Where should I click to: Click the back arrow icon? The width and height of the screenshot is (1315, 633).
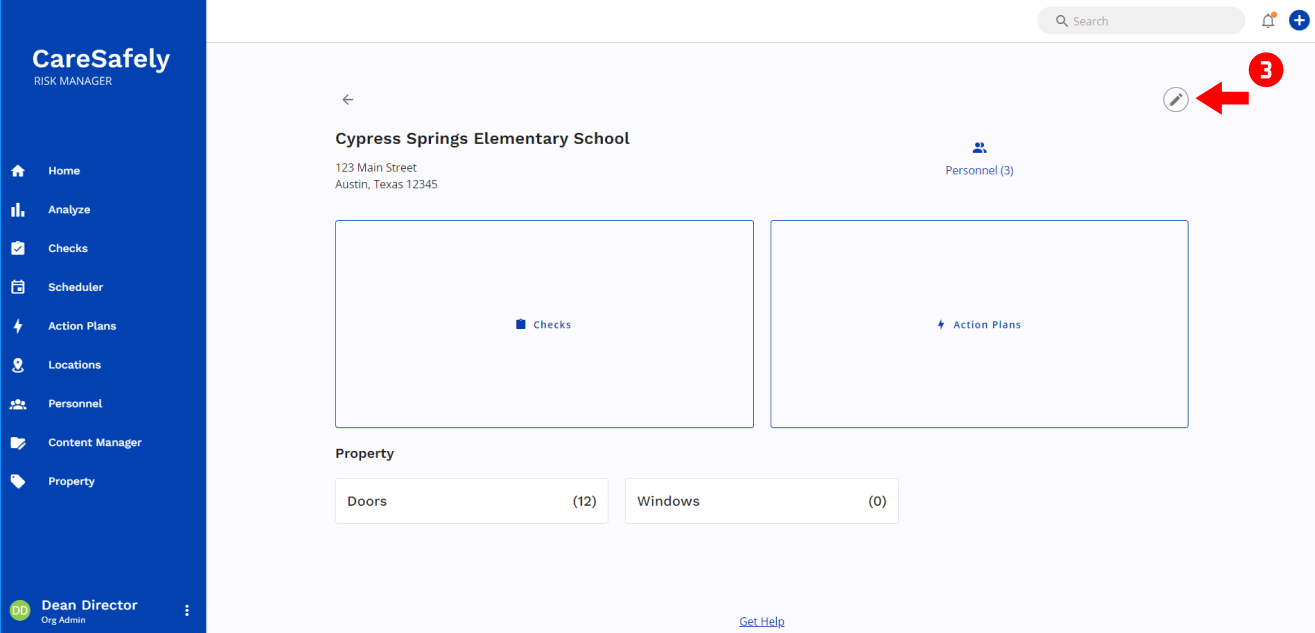point(348,99)
